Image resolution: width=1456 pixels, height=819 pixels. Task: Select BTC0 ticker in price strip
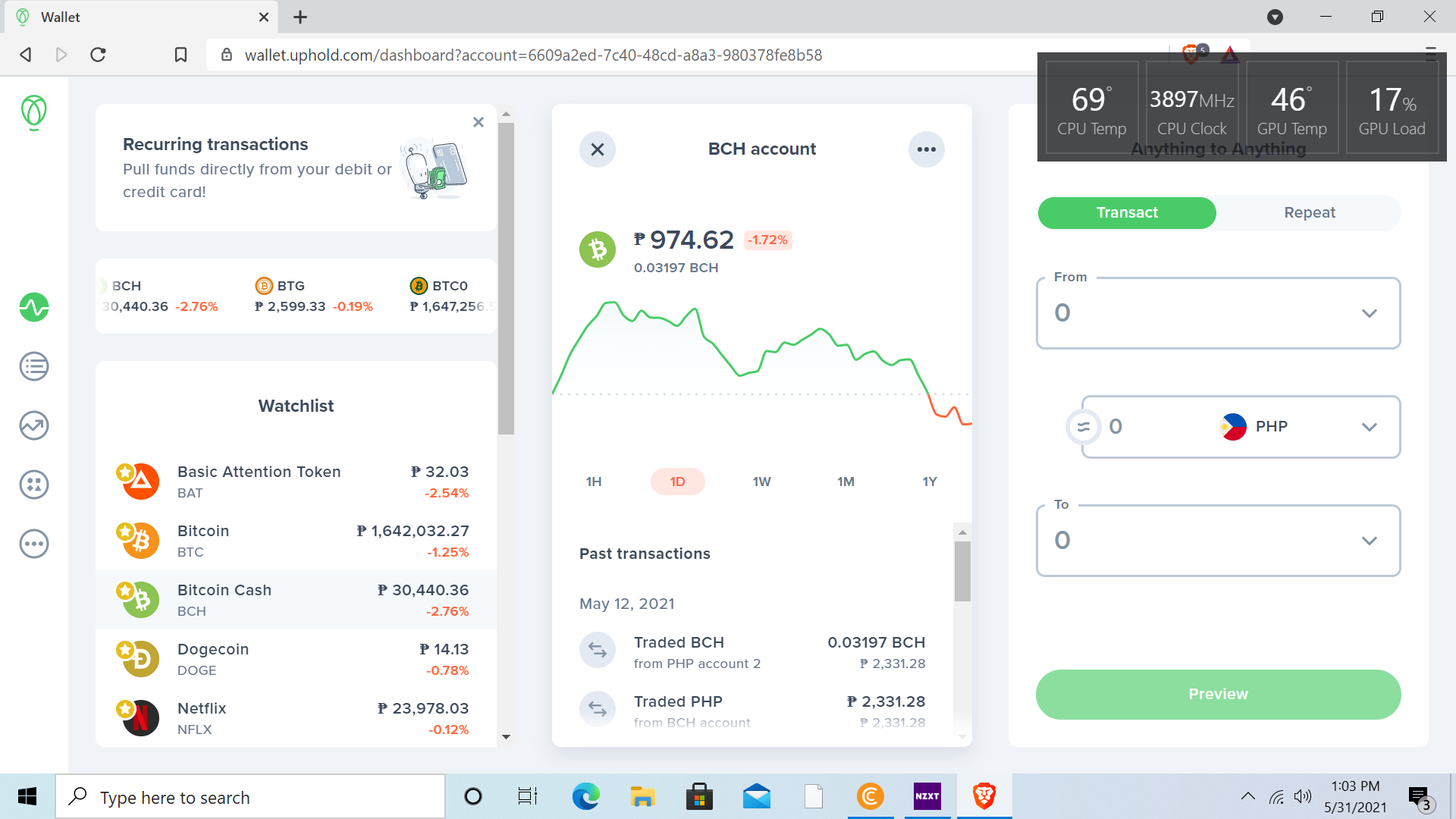click(x=452, y=296)
